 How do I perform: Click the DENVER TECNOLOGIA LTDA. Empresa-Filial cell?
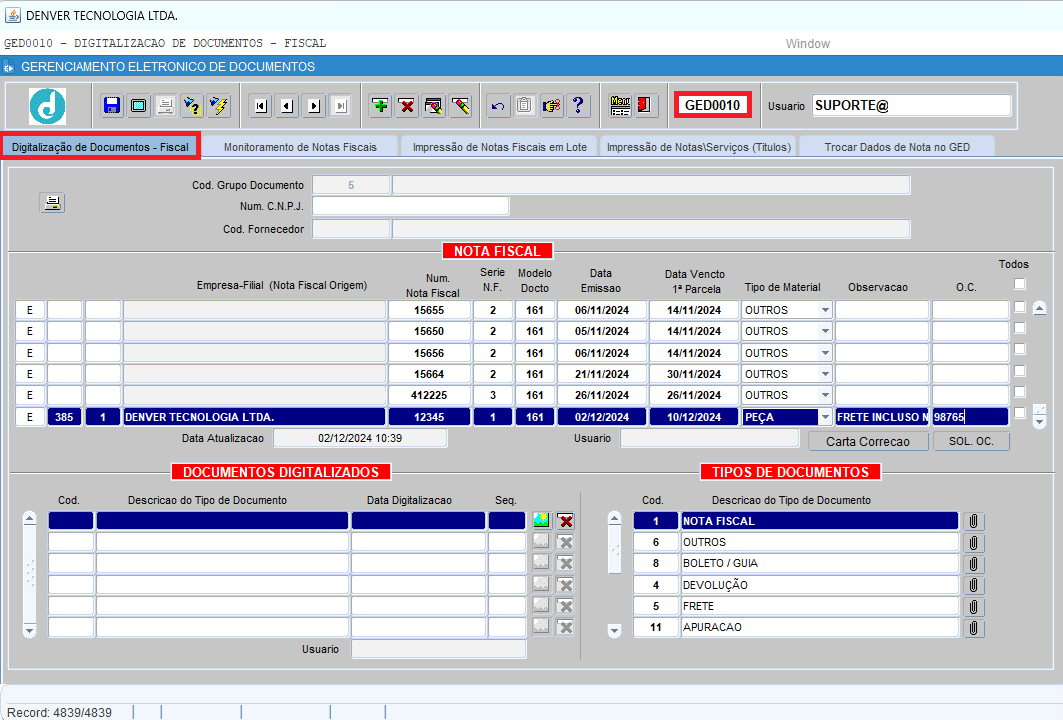coord(254,417)
